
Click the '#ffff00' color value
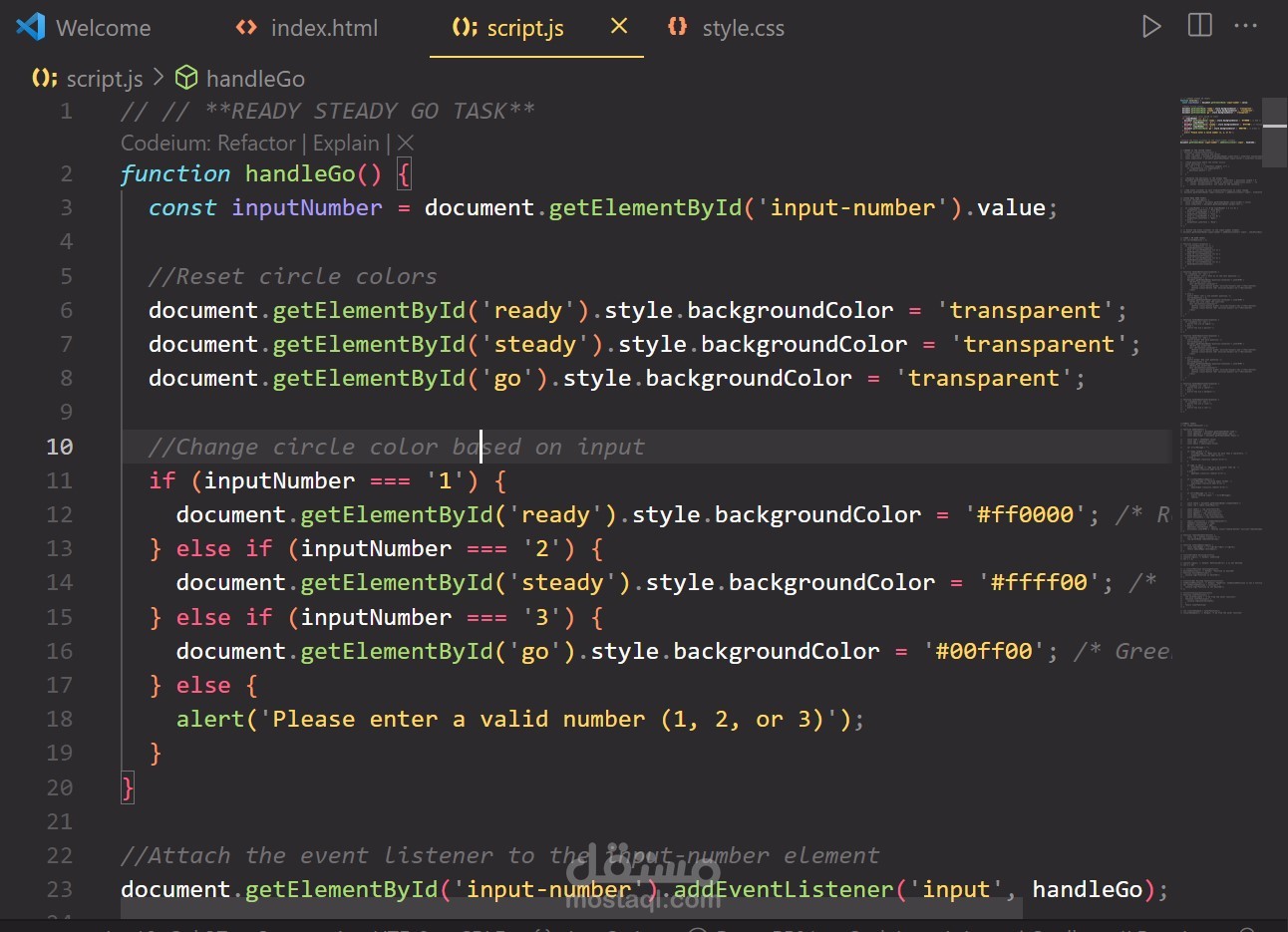pyautogui.click(x=1039, y=583)
